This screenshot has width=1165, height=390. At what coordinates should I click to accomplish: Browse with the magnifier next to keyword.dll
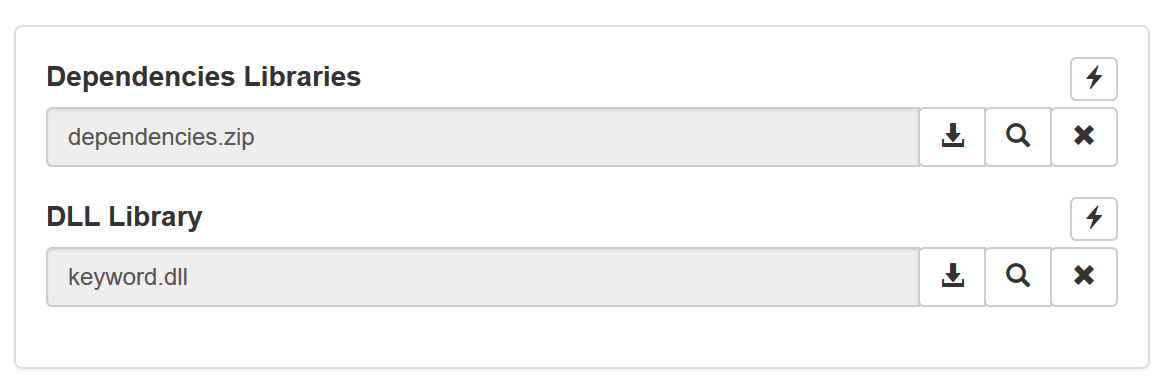coord(1018,277)
